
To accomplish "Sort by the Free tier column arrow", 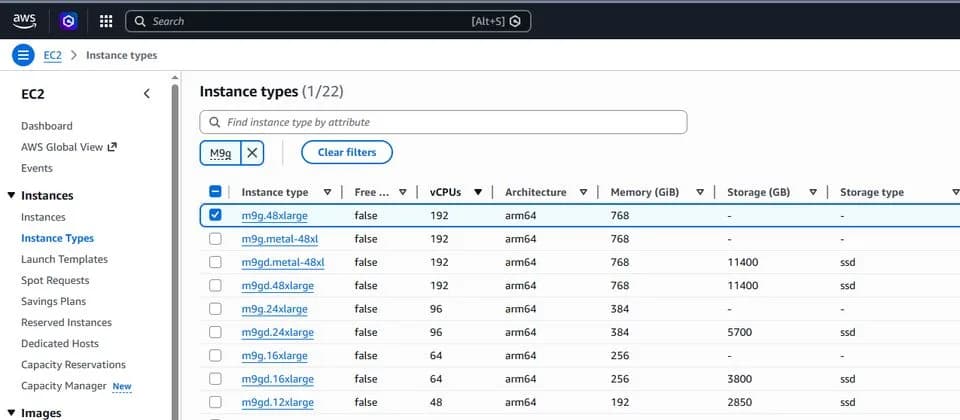I will click(403, 192).
